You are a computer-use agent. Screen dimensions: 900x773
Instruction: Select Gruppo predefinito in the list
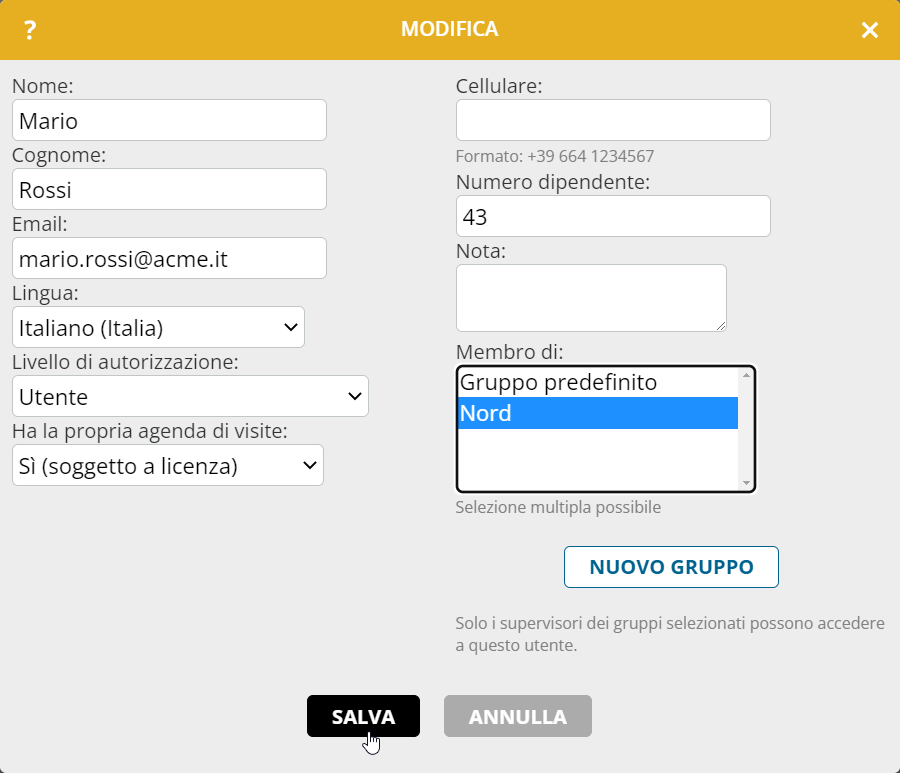(x=598, y=382)
